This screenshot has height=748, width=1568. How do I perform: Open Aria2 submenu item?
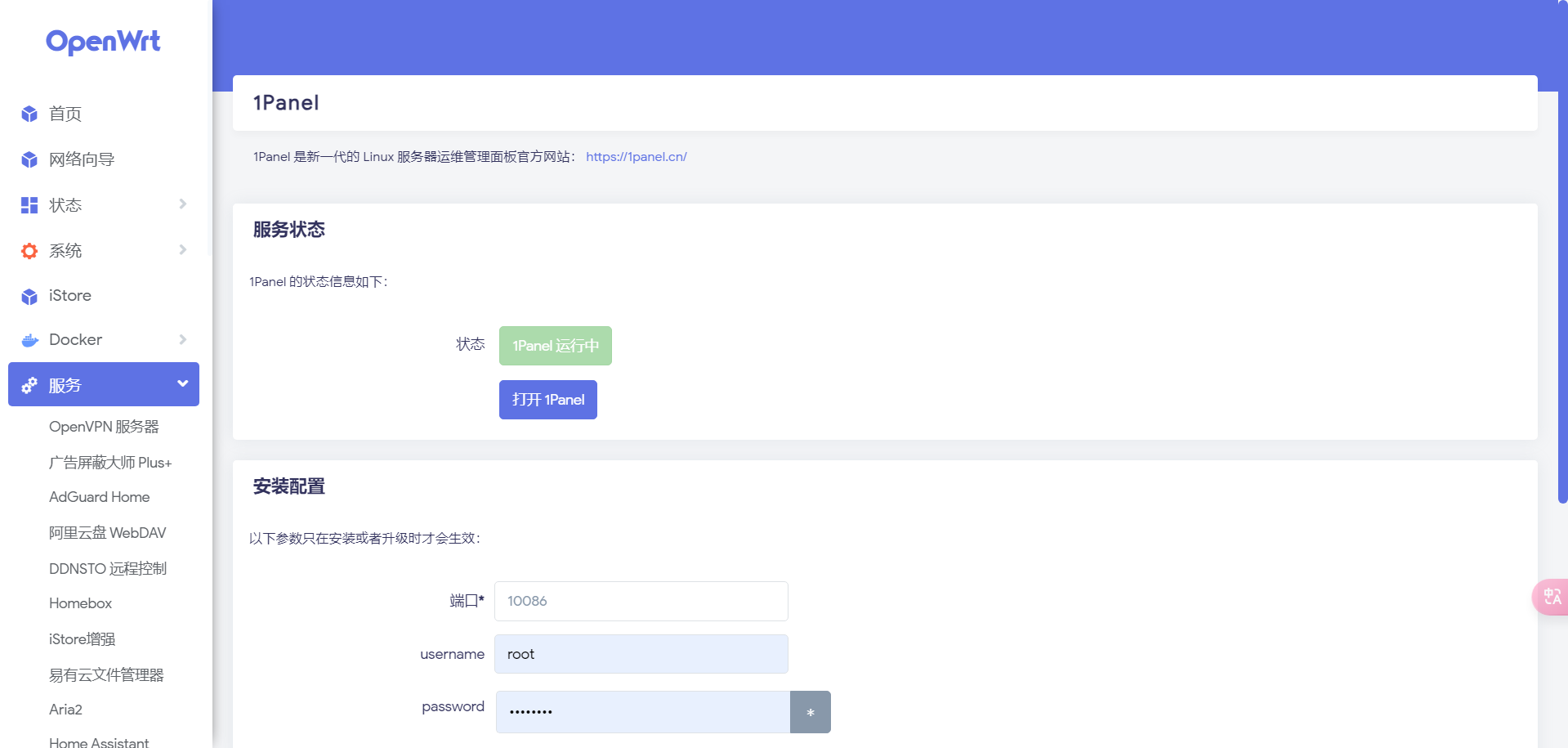coord(65,710)
